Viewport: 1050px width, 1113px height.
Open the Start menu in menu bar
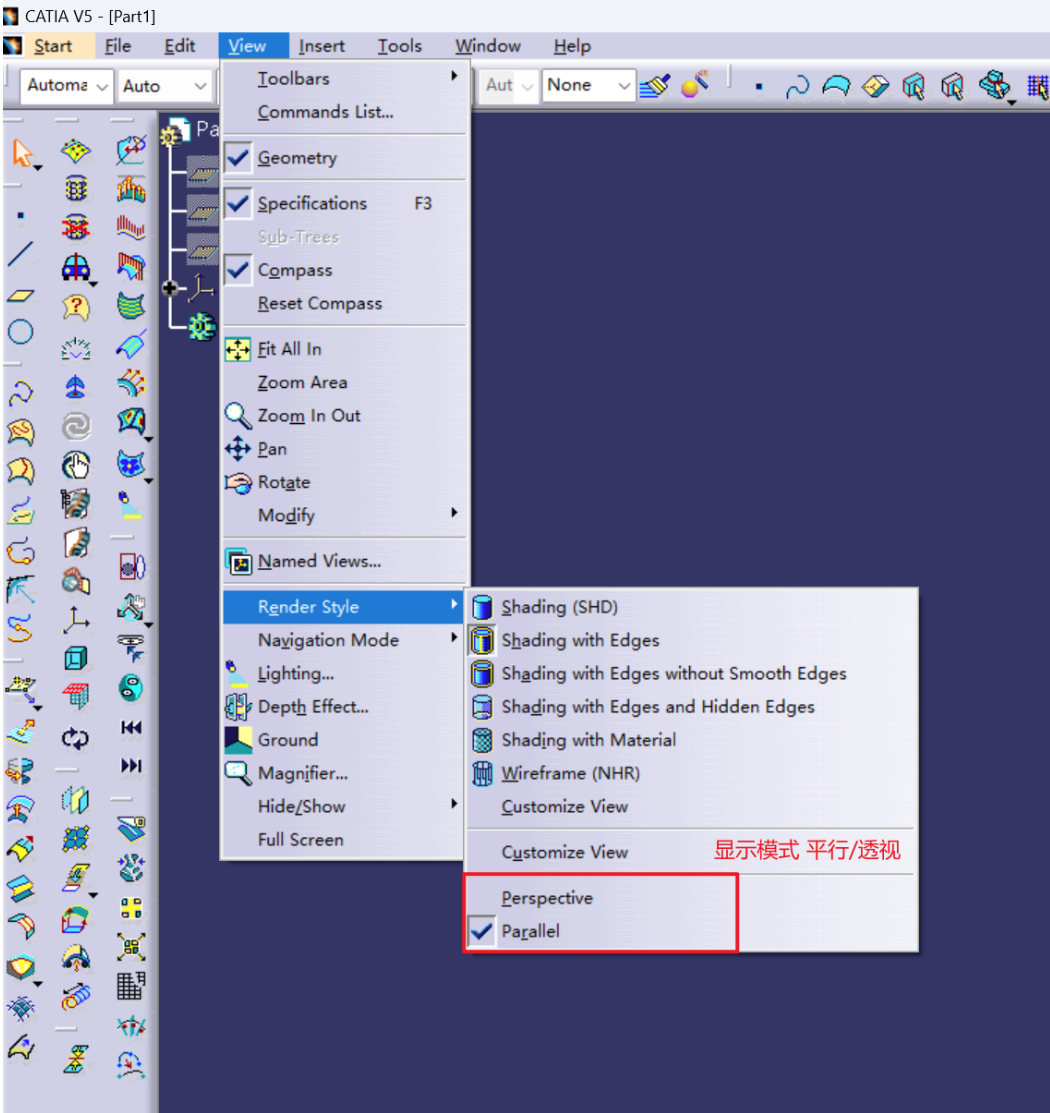click(x=53, y=46)
